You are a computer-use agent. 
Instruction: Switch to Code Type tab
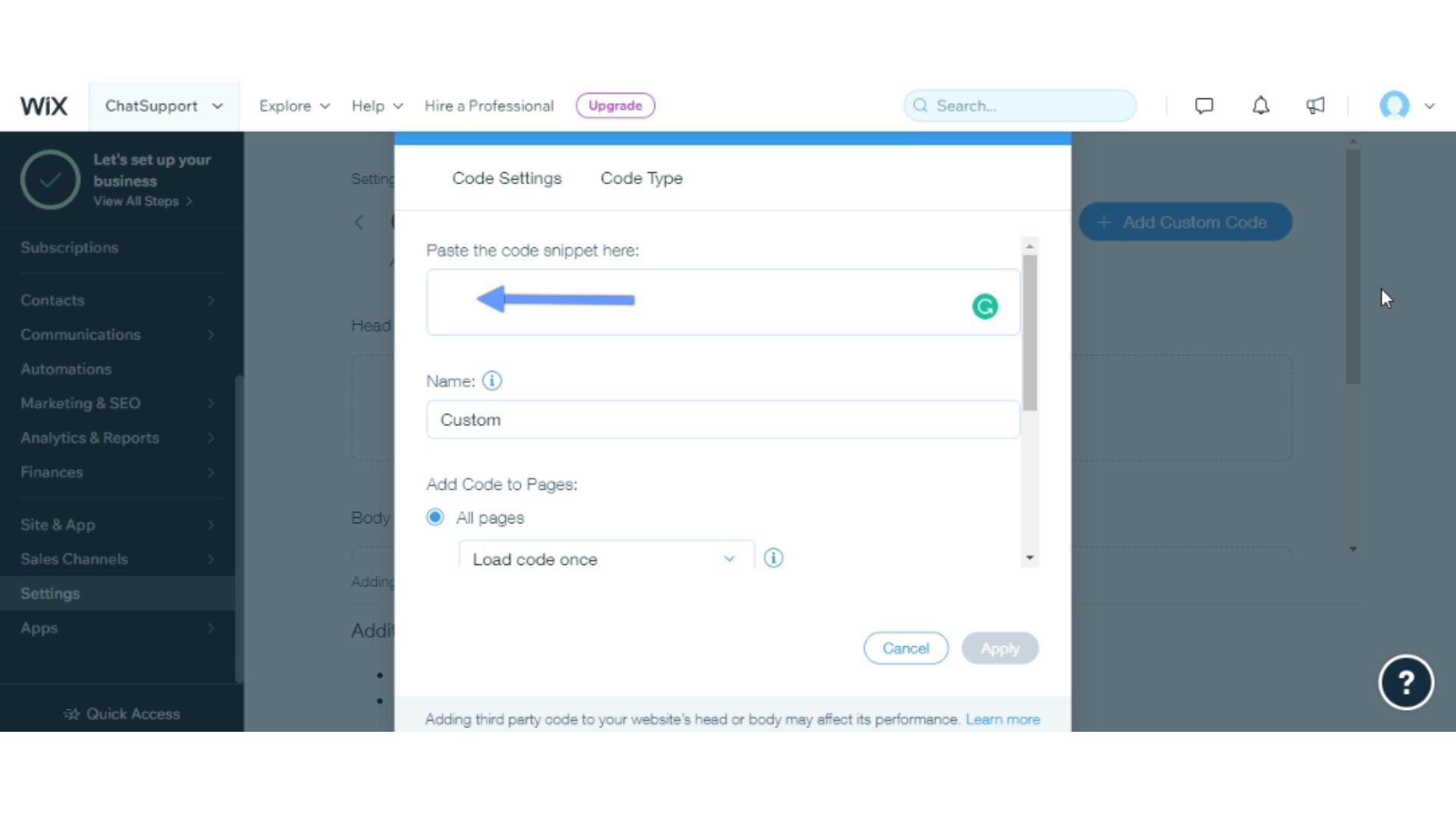(x=640, y=178)
